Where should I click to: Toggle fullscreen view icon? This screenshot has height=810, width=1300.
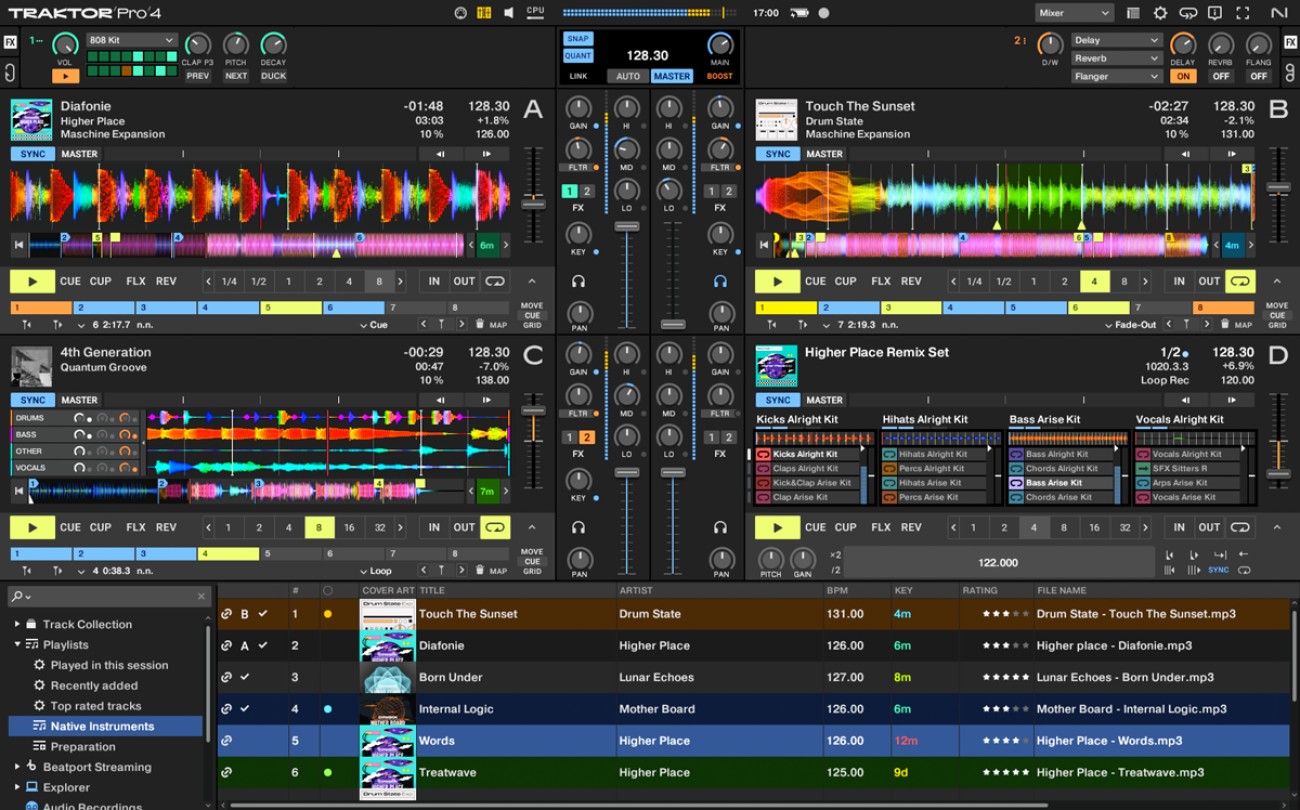1243,13
